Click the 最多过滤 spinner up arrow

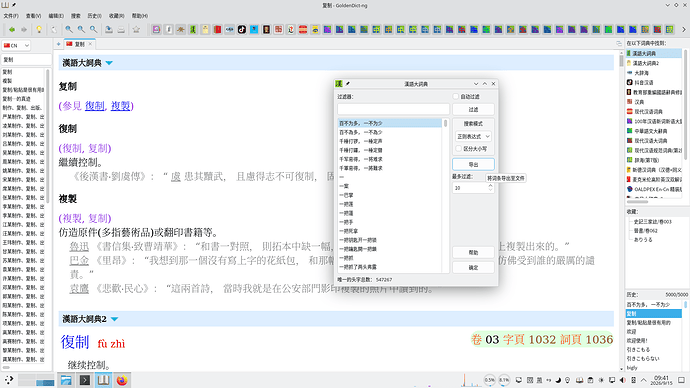(490, 186)
